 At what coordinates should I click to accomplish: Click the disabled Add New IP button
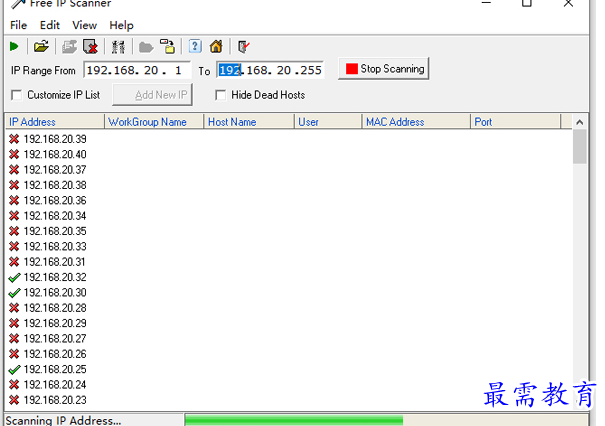click(152, 95)
